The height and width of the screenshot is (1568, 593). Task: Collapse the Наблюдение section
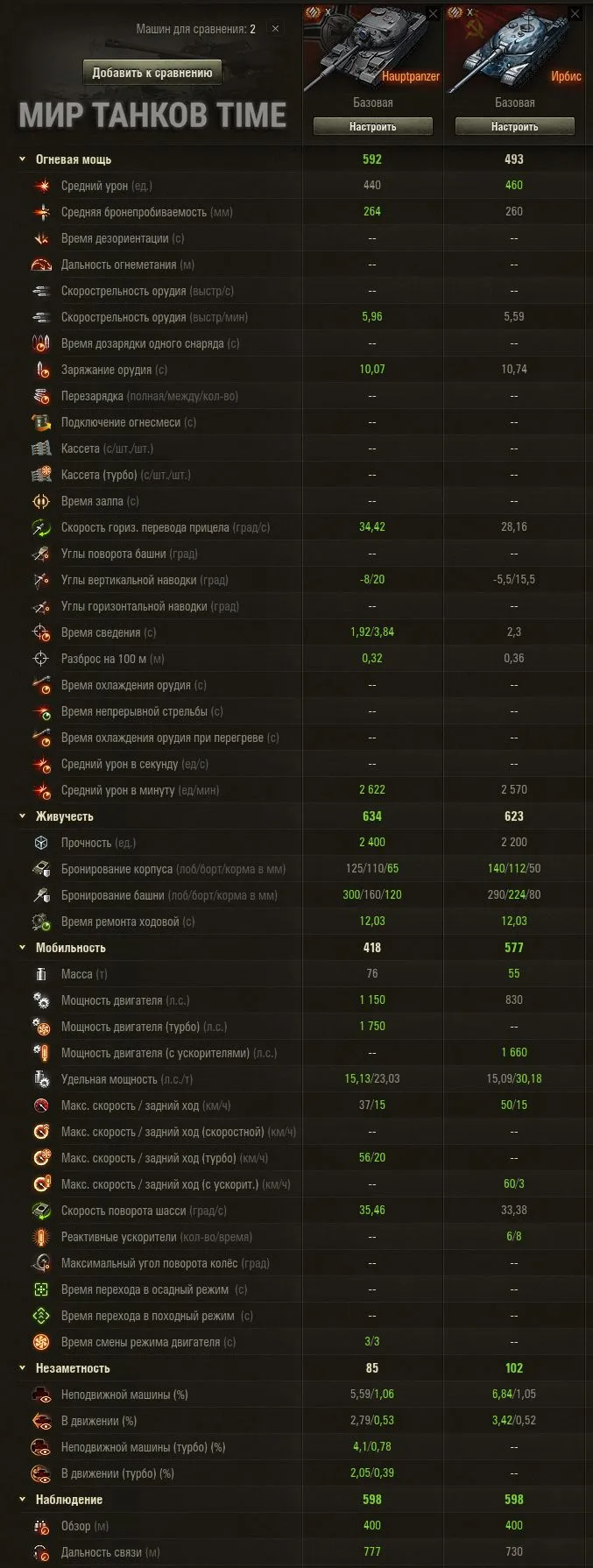tap(22, 1500)
